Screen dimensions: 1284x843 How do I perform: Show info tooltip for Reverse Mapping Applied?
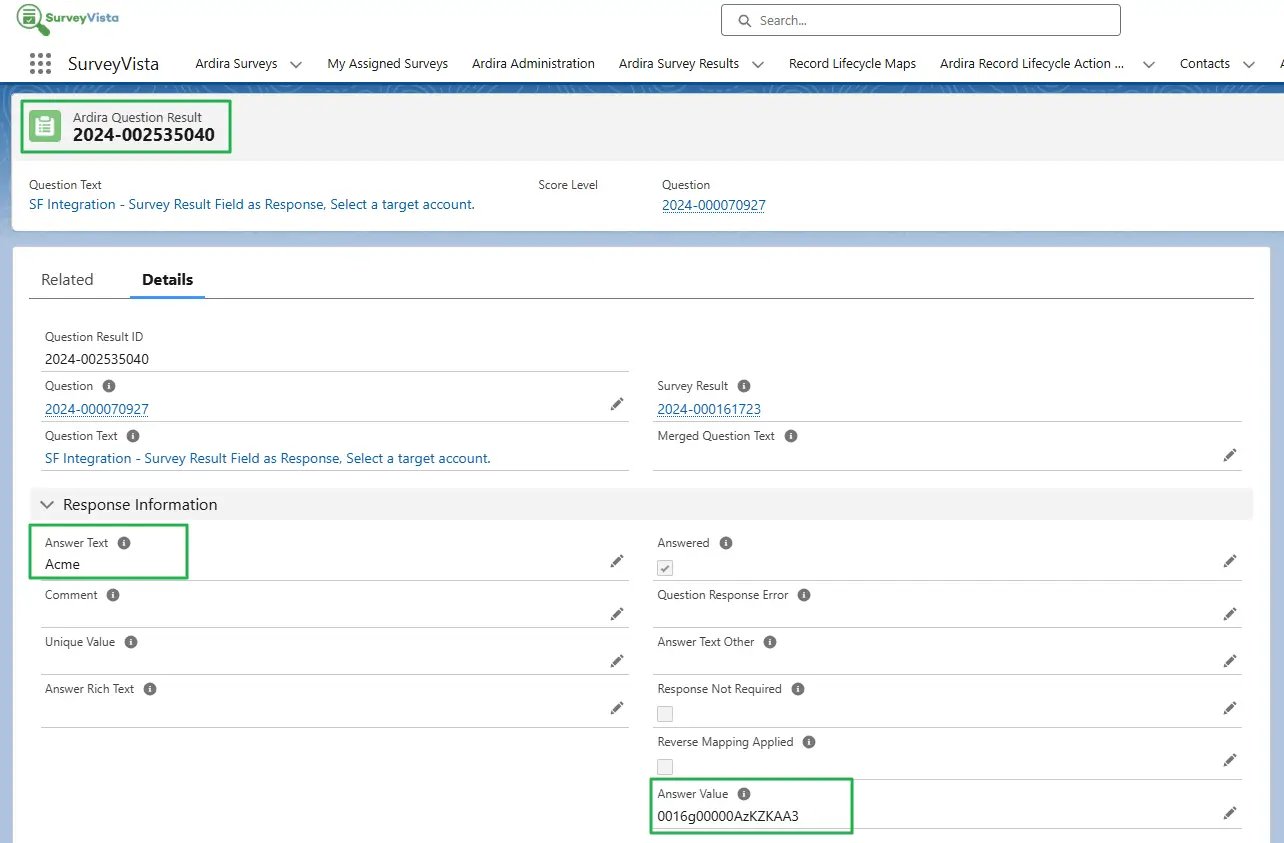pos(809,742)
